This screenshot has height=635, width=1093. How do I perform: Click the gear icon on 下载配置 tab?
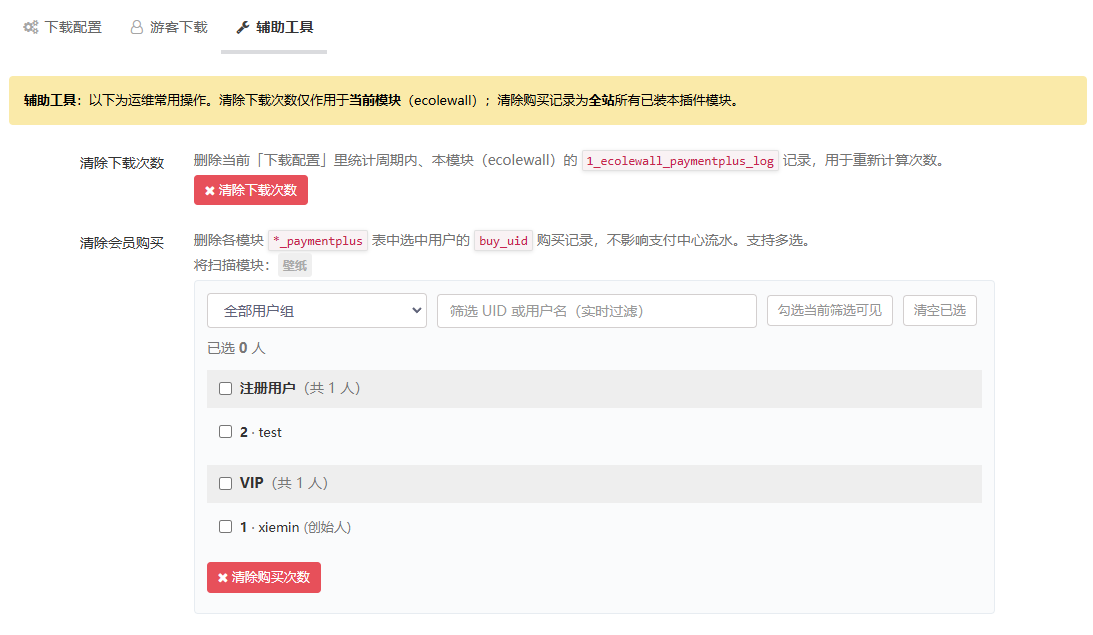[x=31, y=27]
